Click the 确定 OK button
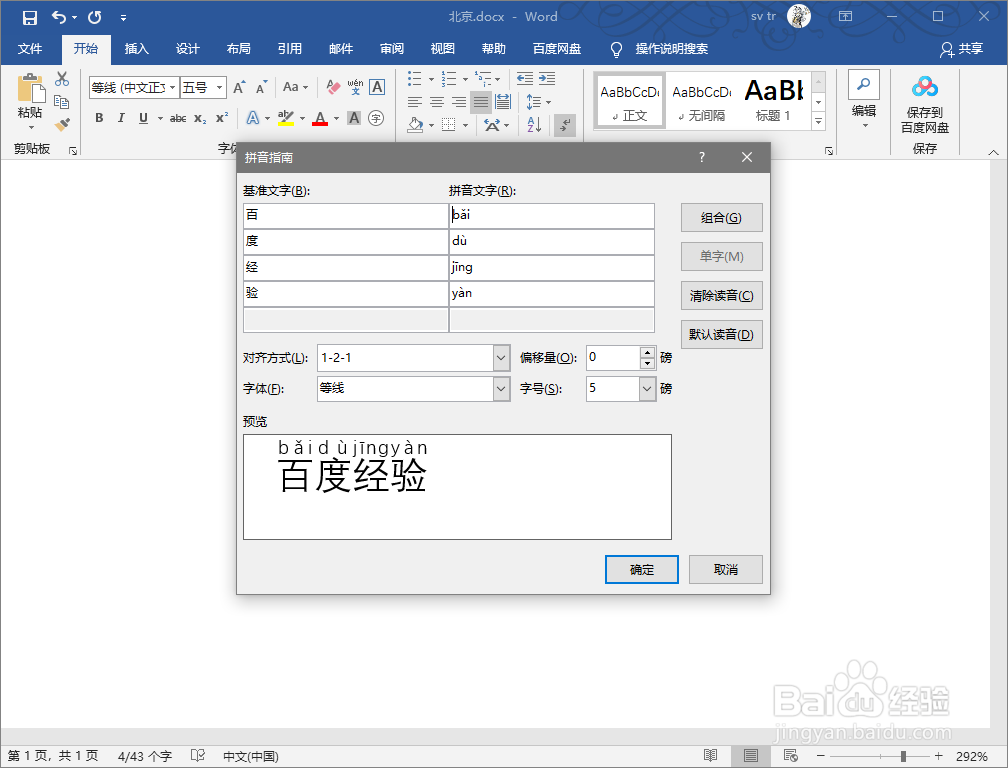The height and width of the screenshot is (768, 1008). tap(642, 569)
